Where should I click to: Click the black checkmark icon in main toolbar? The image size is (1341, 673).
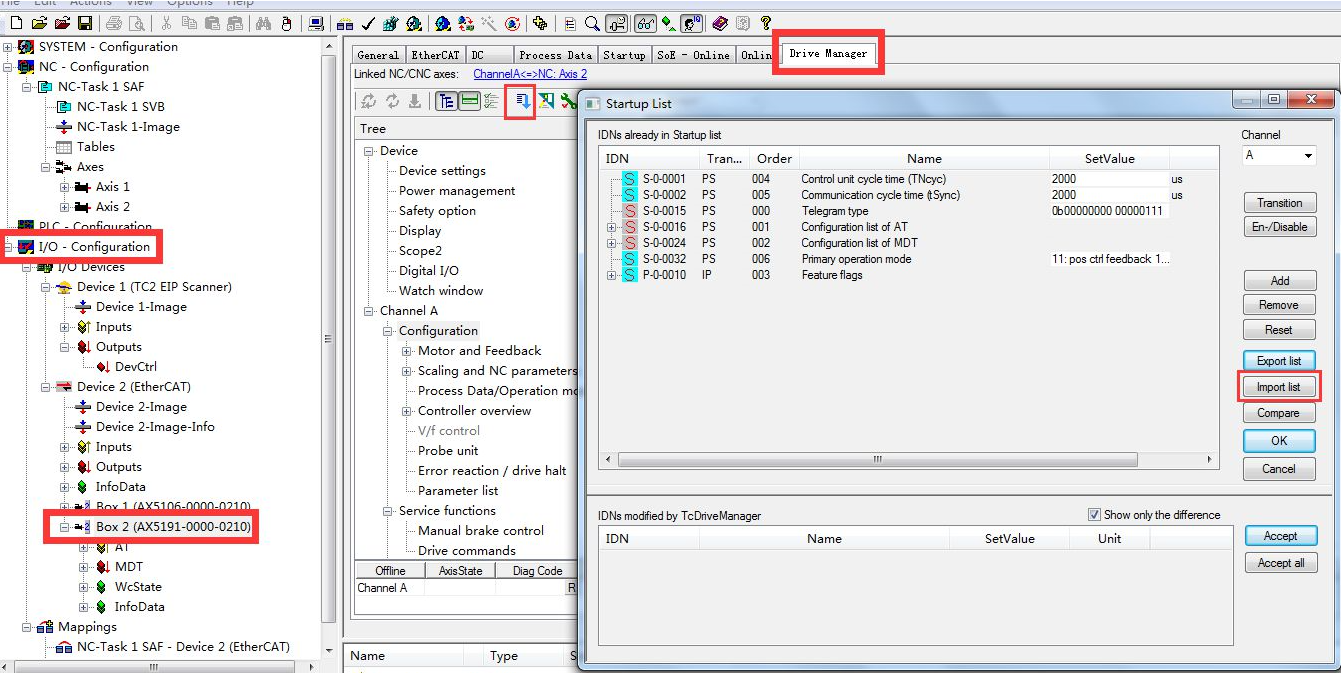(x=367, y=23)
